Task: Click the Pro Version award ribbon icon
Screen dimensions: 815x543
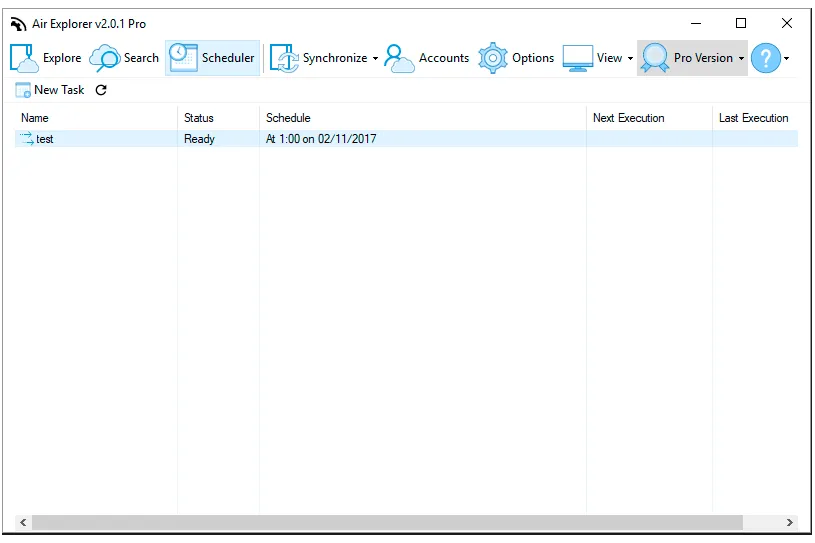Action: tap(654, 58)
